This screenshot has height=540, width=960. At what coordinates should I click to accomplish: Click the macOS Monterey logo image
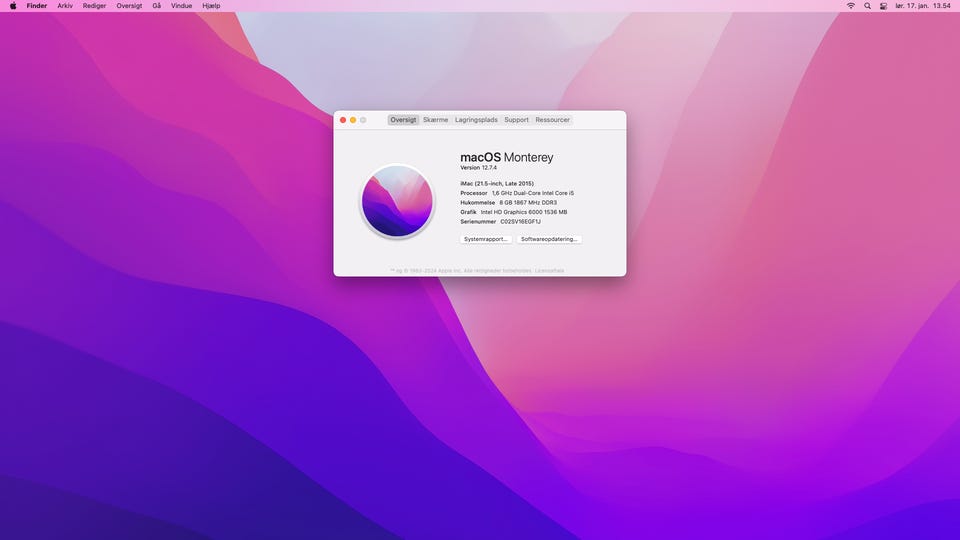click(x=397, y=201)
